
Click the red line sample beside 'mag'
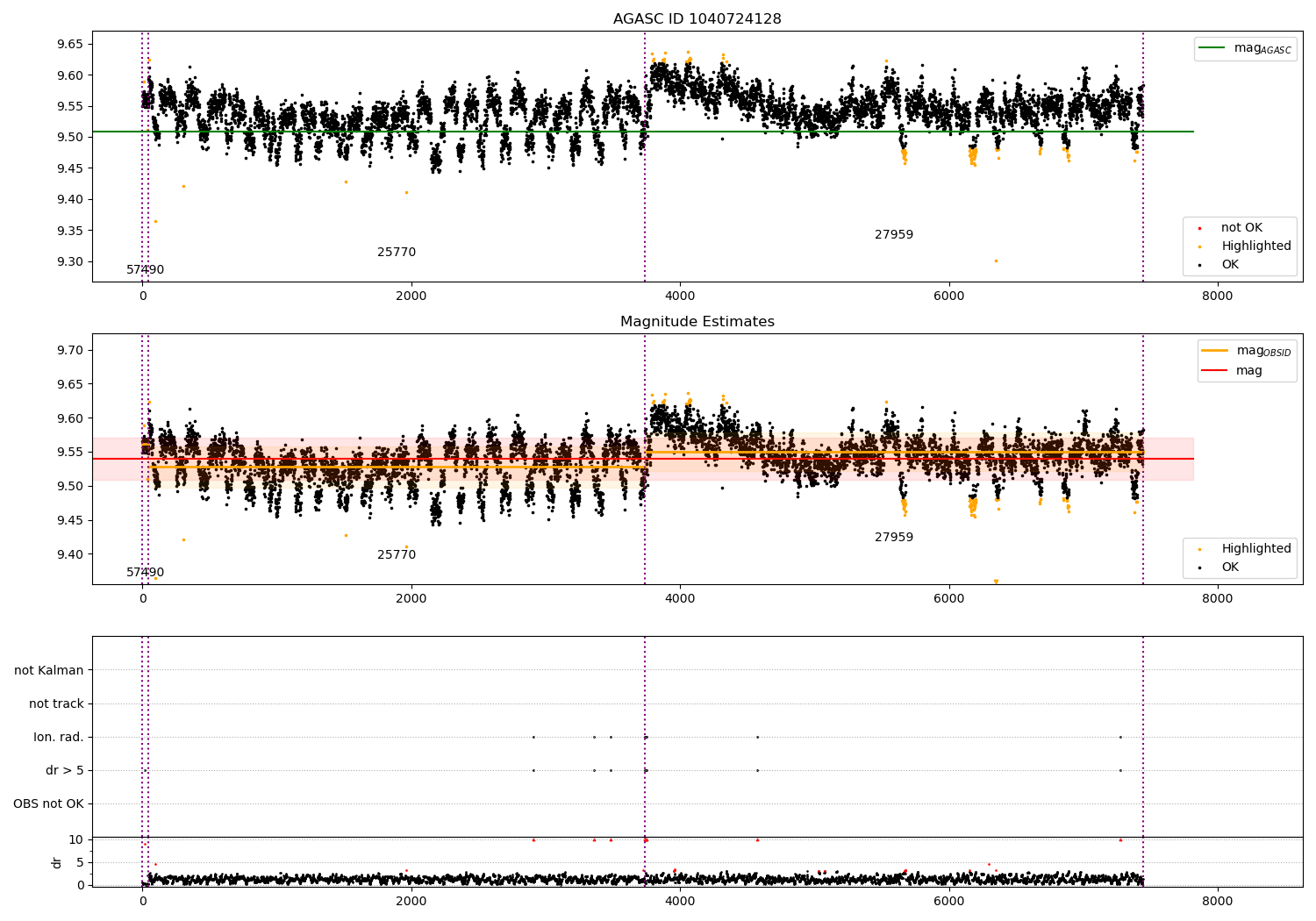pyautogui.click(x=1215, y=370)
